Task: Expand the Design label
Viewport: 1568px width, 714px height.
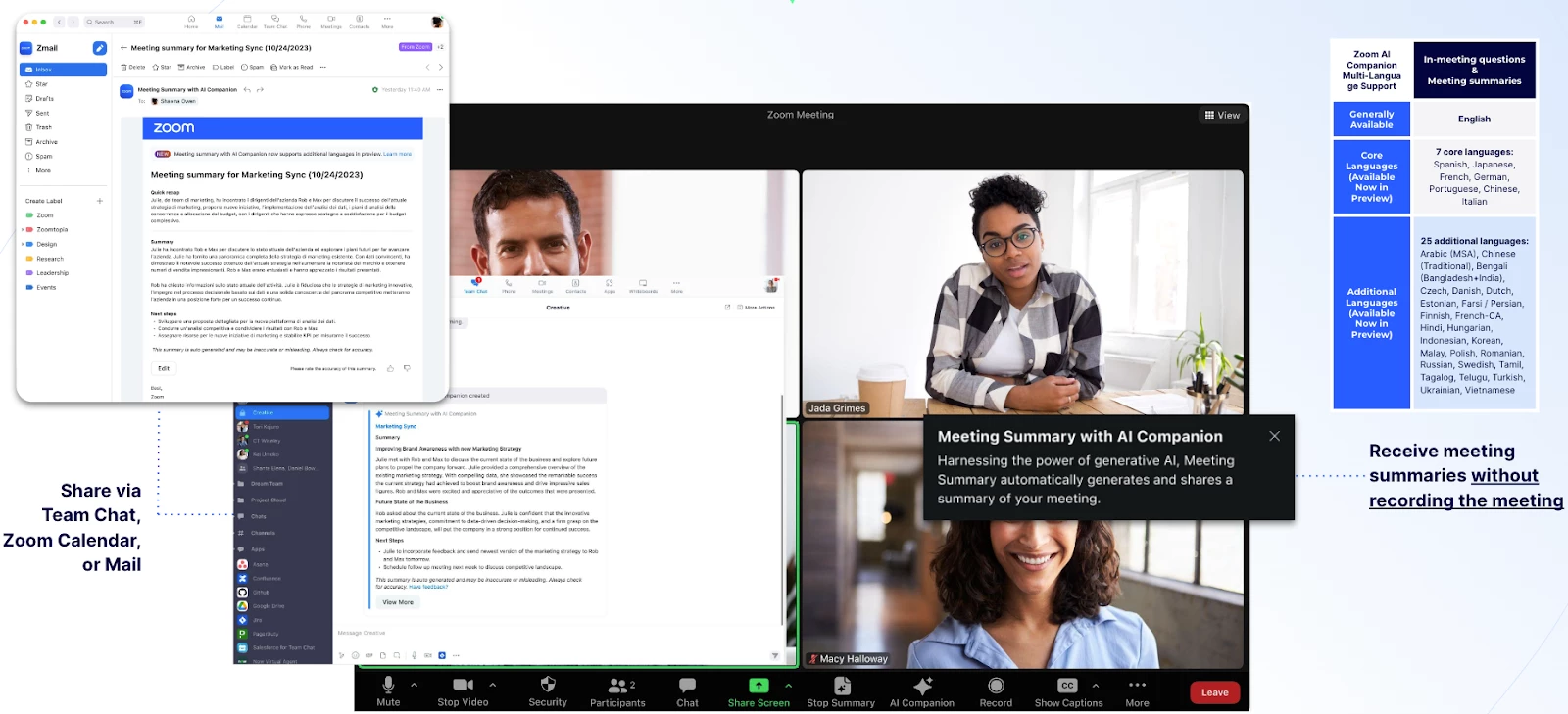Action: [x=23, y=244]
